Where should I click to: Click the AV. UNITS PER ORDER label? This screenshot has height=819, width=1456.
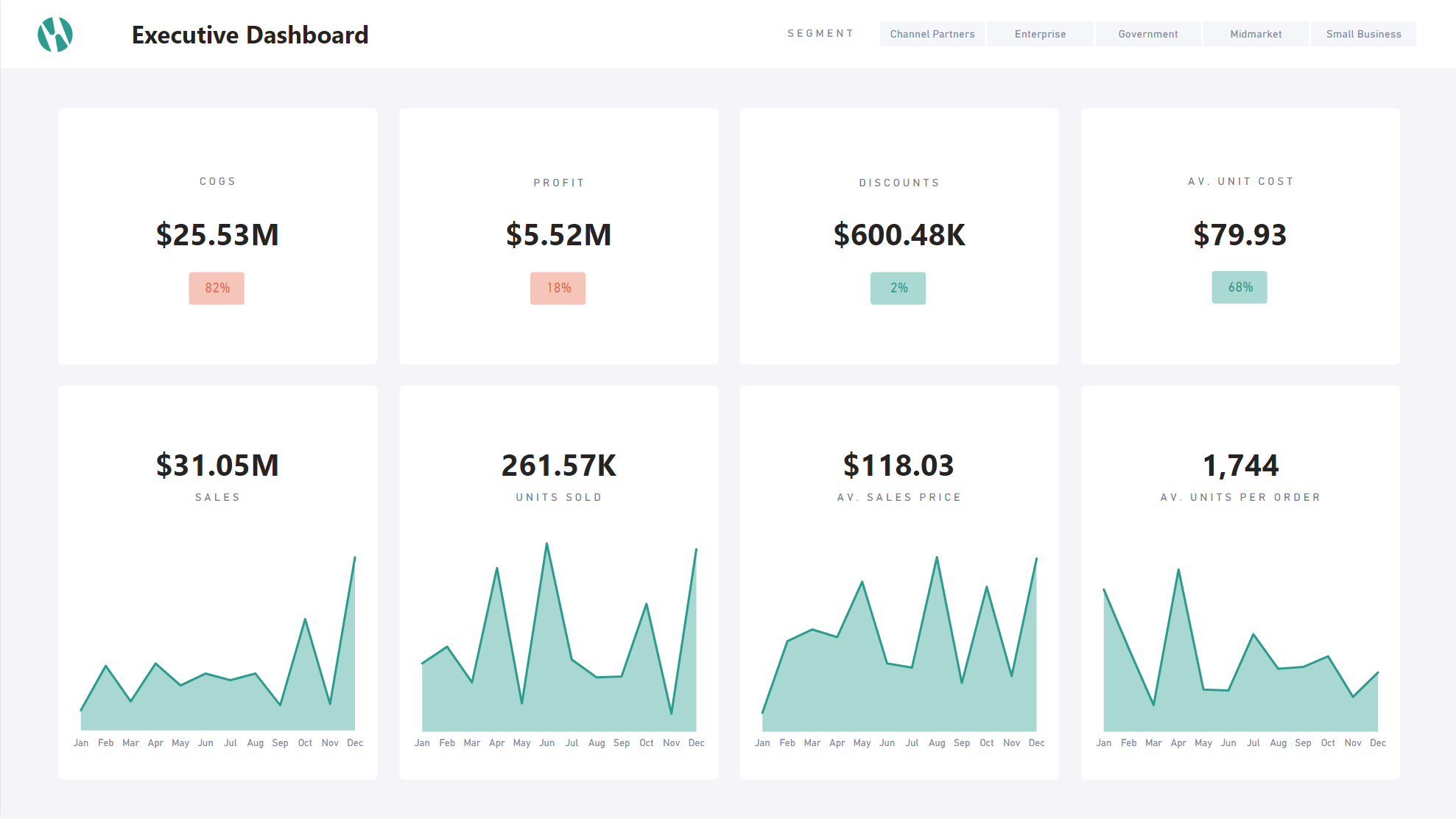[1241, 497]
